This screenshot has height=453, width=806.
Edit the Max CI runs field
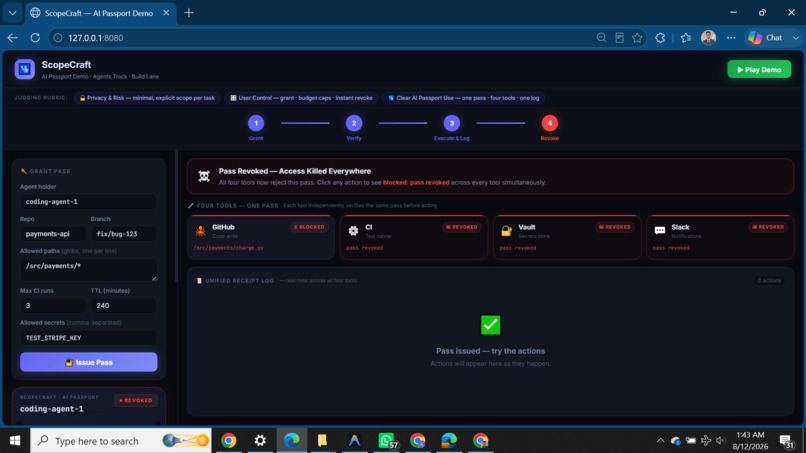(x=53, y=305)
